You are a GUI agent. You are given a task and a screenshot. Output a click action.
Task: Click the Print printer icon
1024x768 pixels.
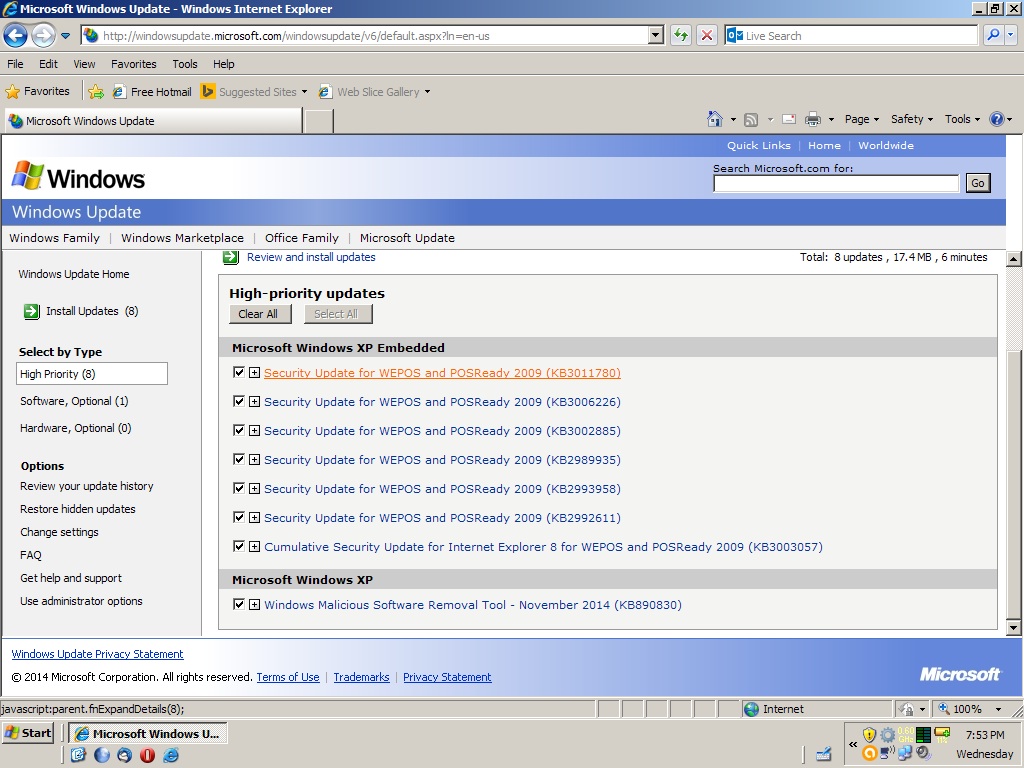click(x=812, y=119)
